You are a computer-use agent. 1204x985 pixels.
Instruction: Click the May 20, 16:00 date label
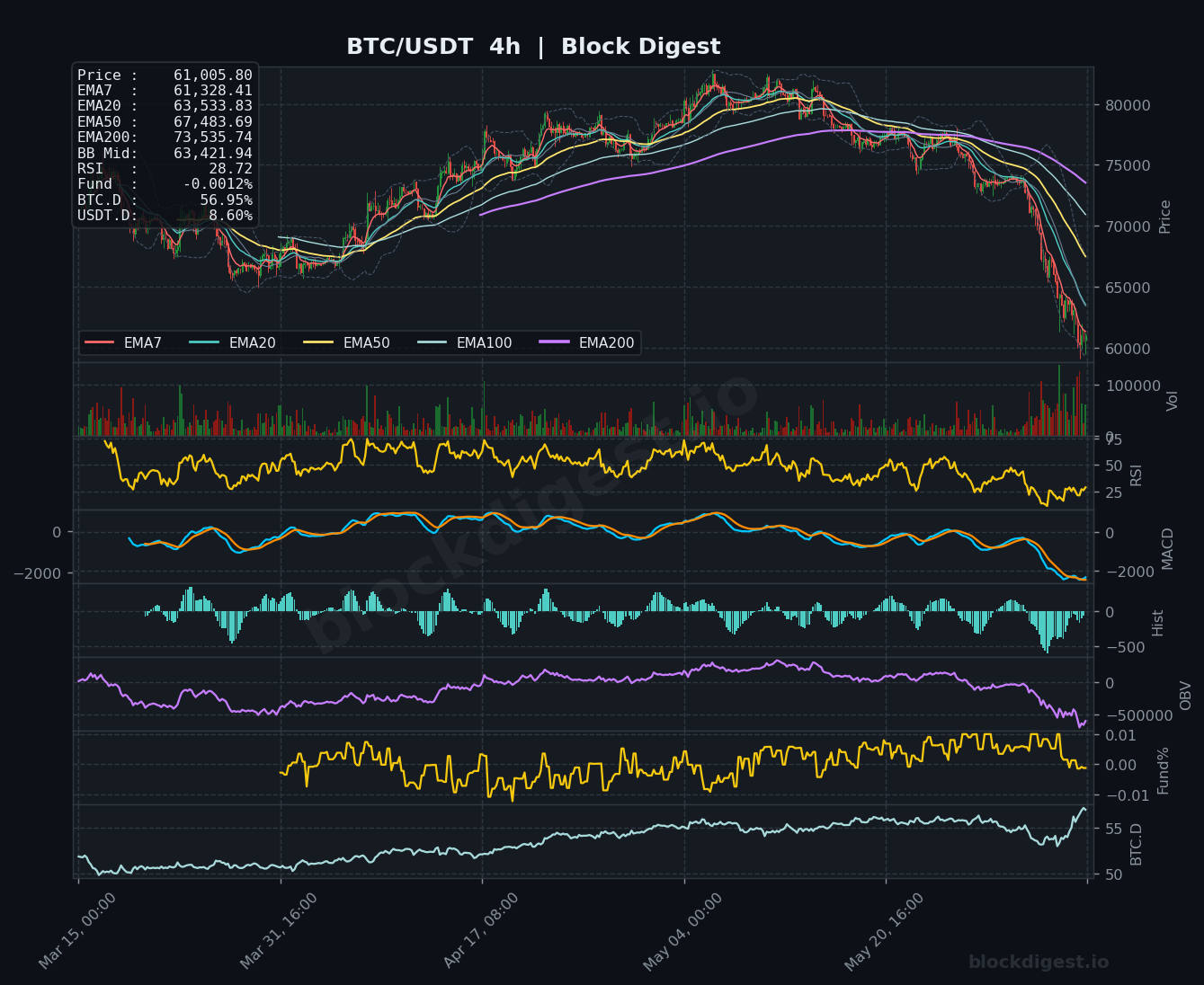pos(884,931)
